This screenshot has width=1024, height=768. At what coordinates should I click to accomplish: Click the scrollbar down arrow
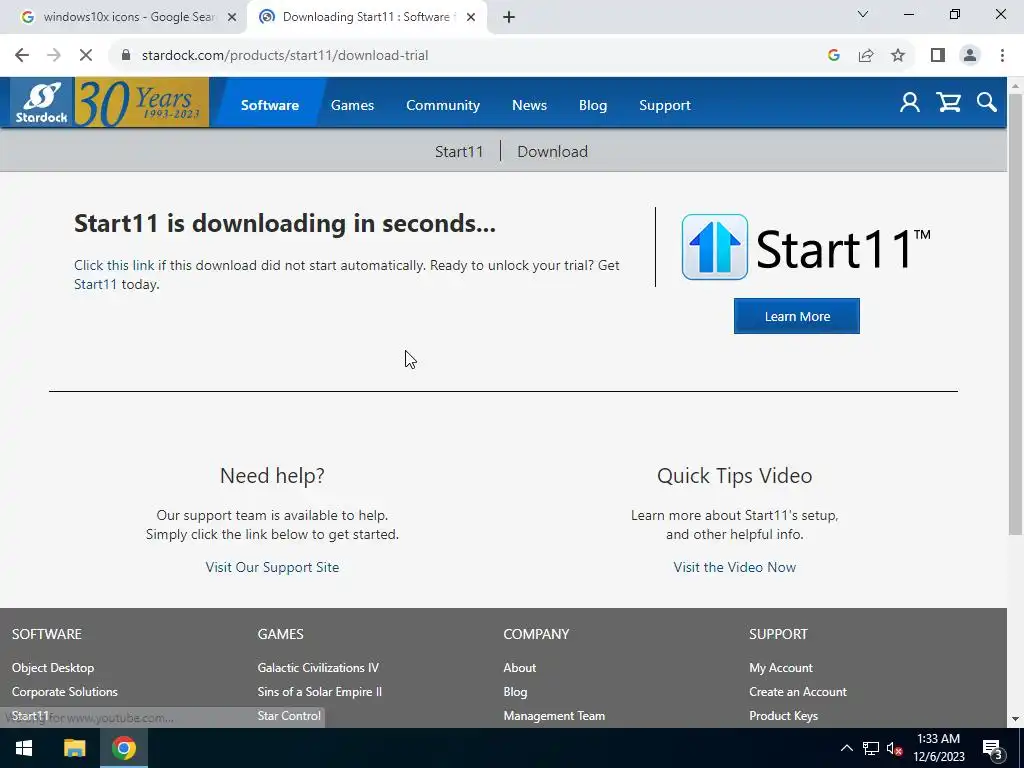(x=1016, y=719)
